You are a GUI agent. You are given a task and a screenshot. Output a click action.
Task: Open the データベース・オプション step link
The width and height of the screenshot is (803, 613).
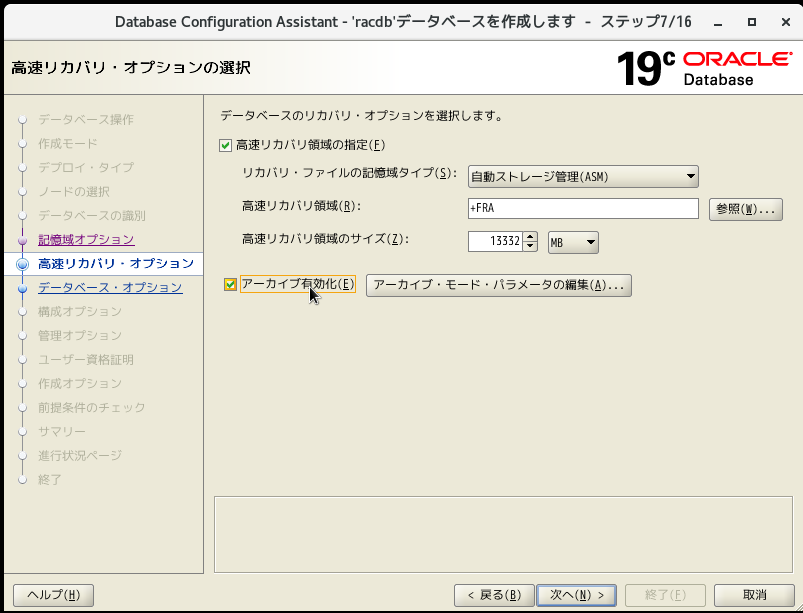point(110,288)
